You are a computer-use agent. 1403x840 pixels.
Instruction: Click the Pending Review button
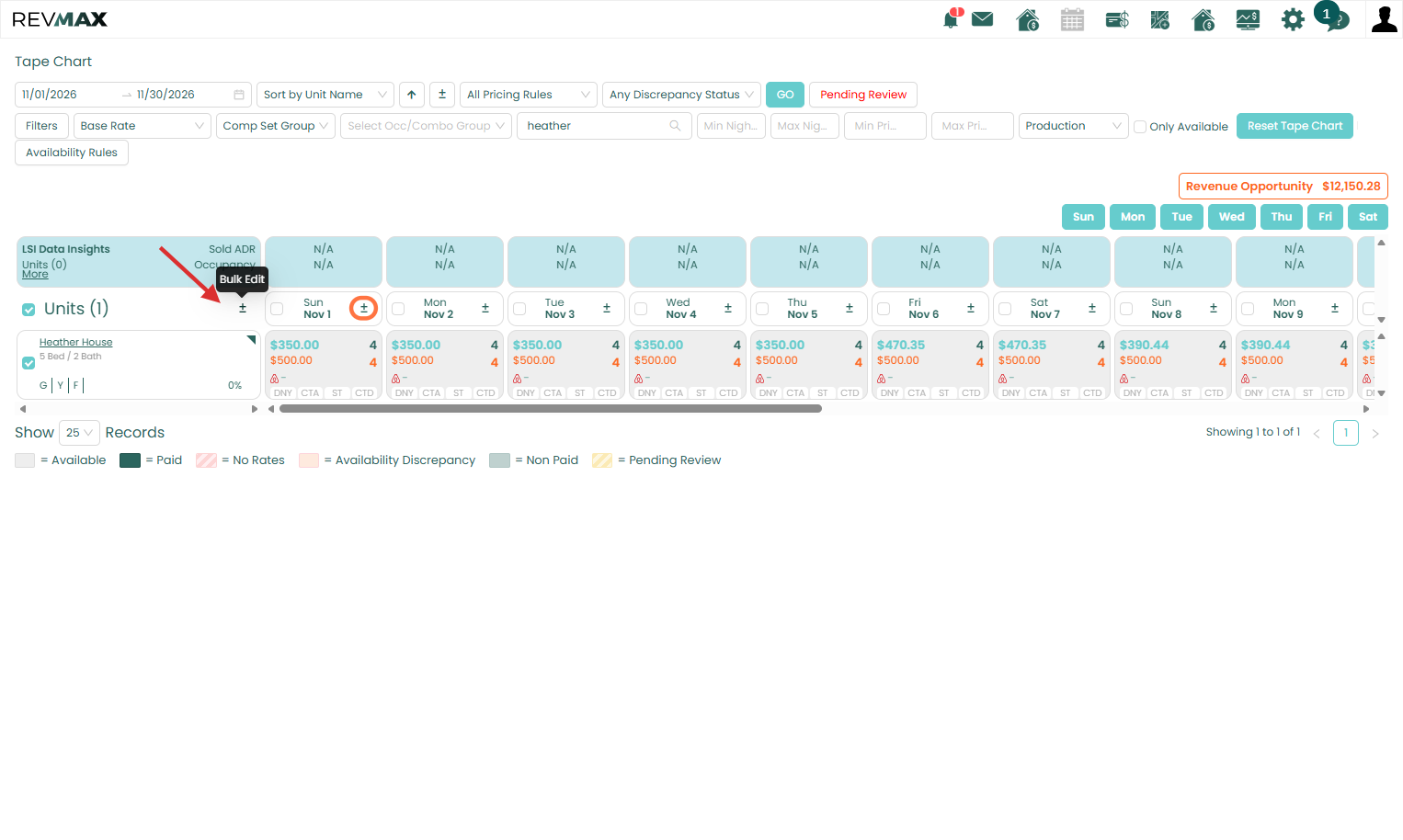(x=863, y=95)
